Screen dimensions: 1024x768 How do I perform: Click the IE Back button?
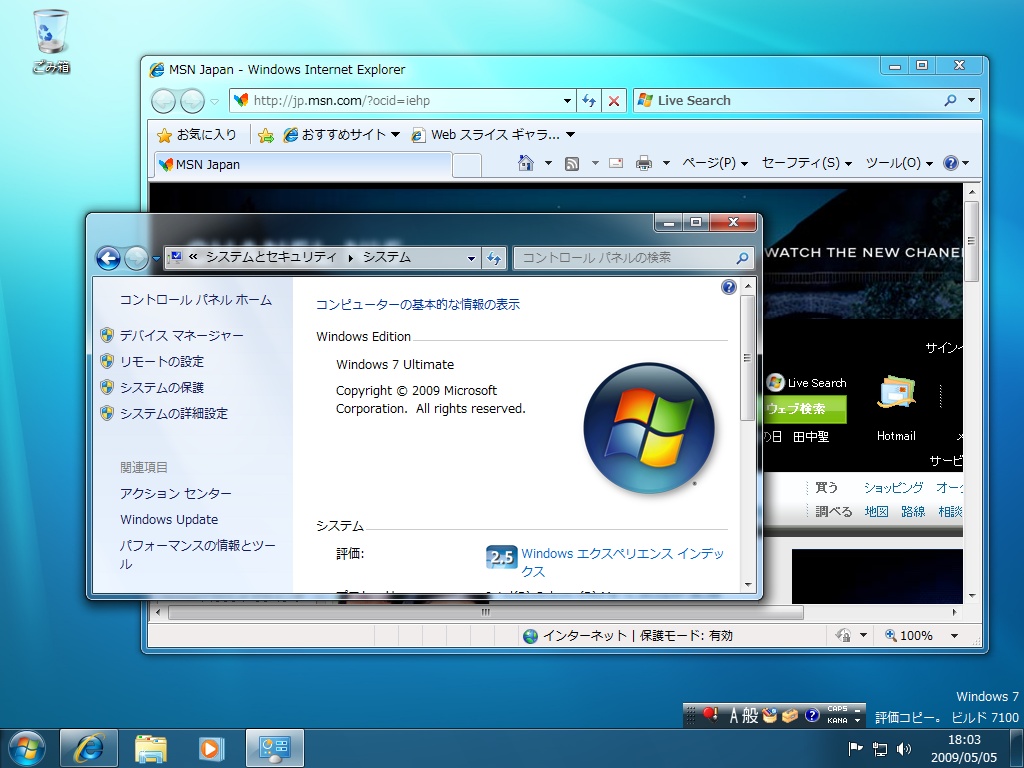coord(163,101)
